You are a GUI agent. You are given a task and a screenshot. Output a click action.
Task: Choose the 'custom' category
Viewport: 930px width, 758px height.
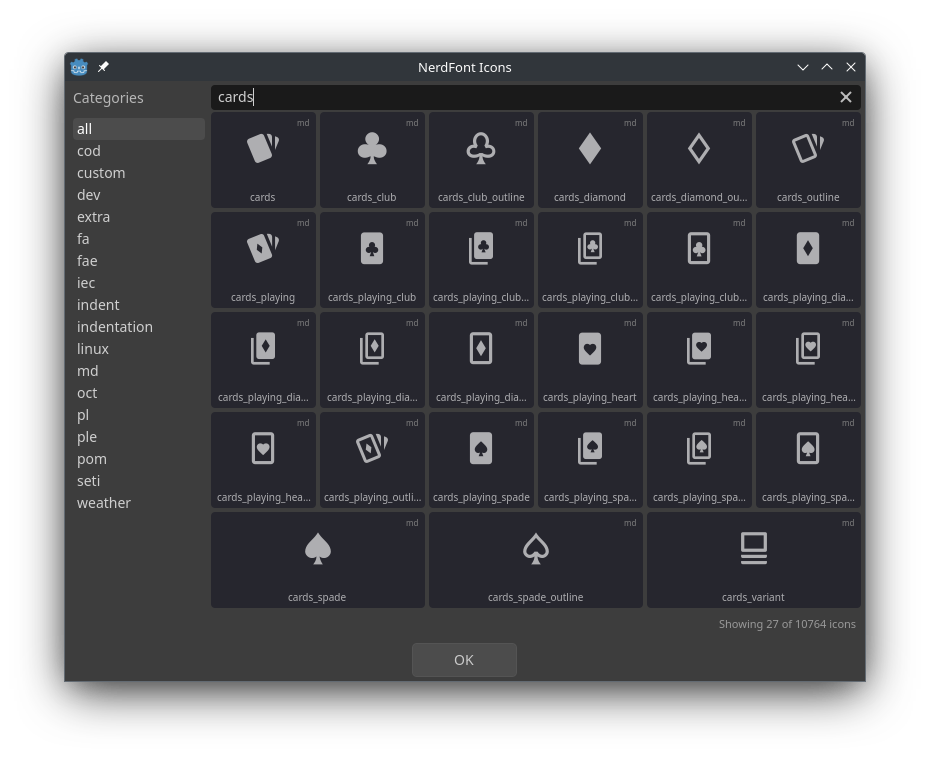tap(139, 173)
